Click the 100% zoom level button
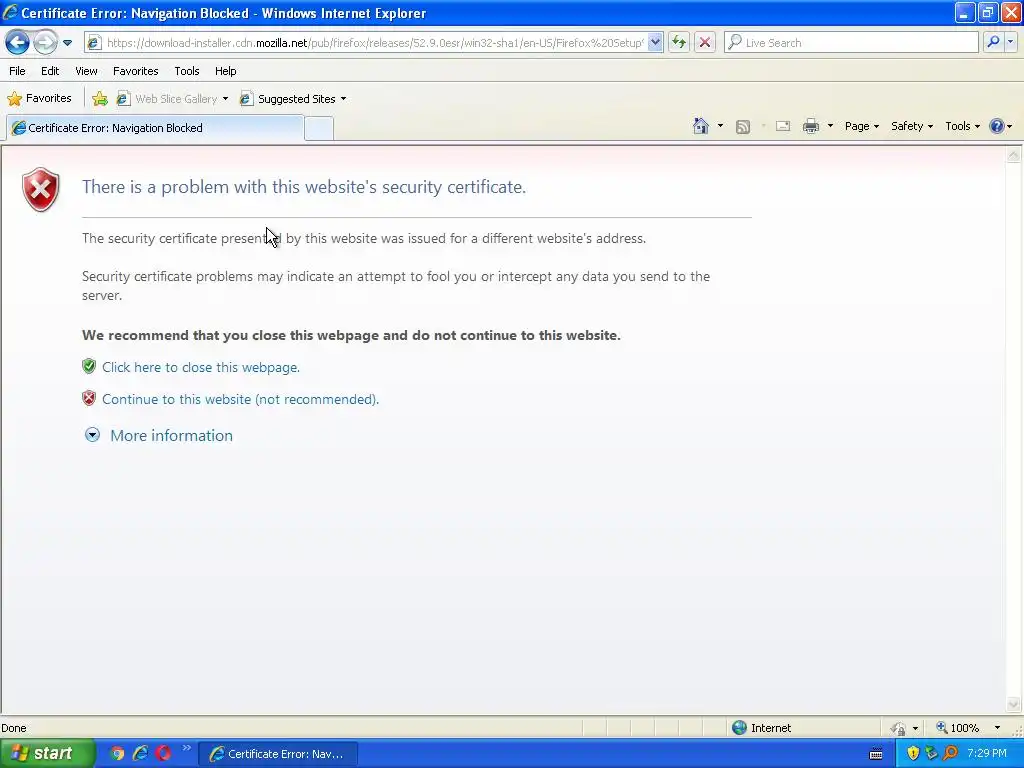Screen dimensions: 1024x768 pyautogui.click(x=957, y=728)
